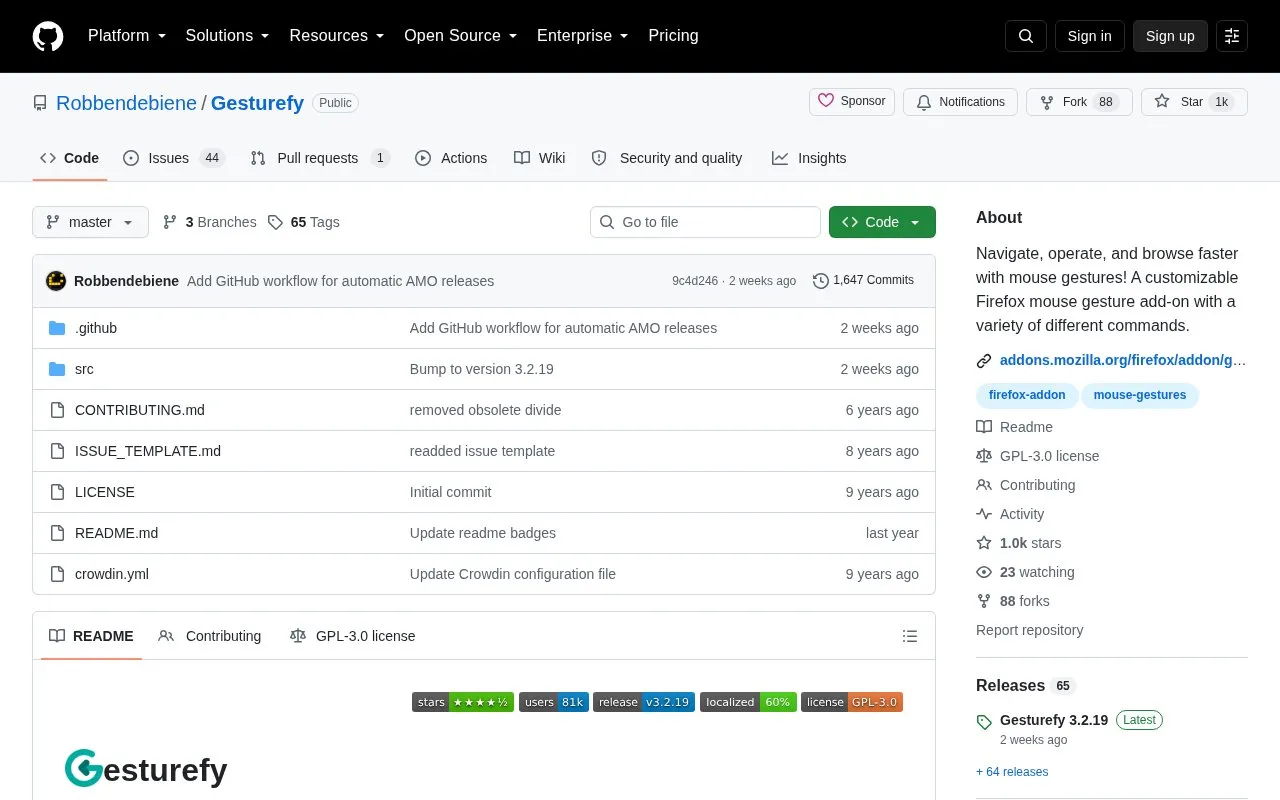Expand the green Code dropdown button
Screen dimensions: 1280x800
(x=882, y=222)
